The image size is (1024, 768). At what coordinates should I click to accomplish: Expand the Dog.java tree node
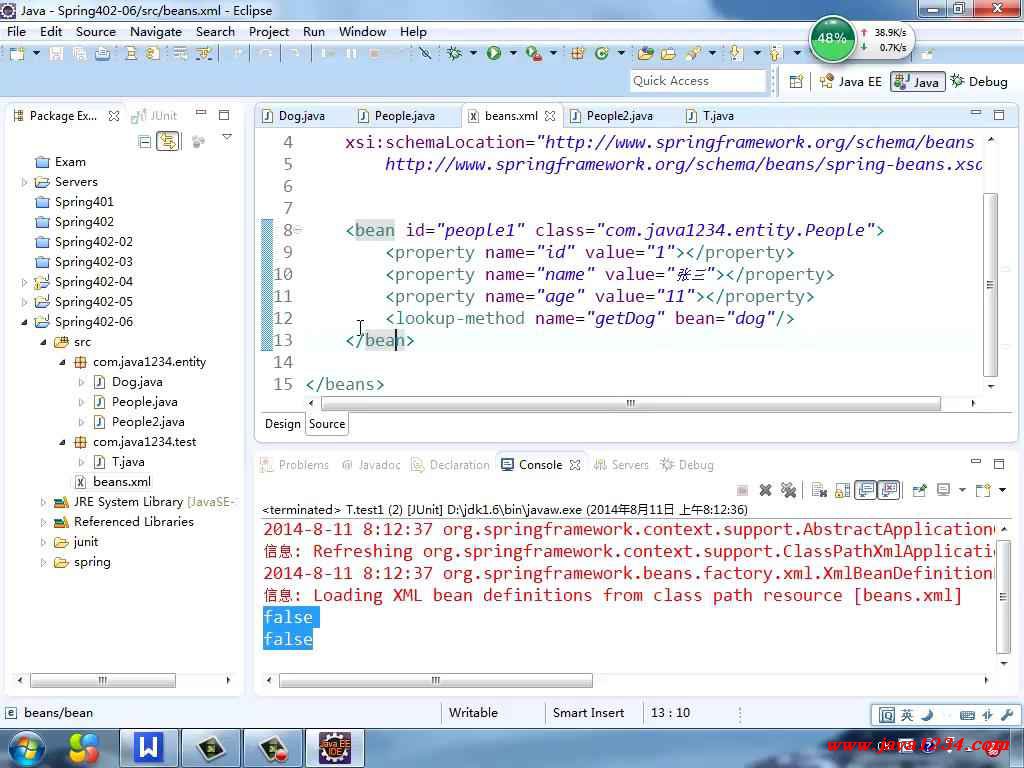(82, 382)
